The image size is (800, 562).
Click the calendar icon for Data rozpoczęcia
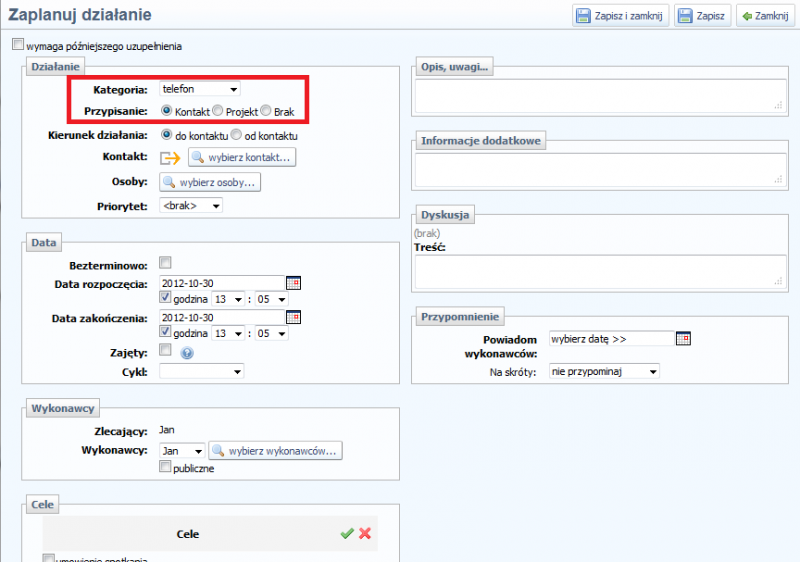click(x=293, y=283)
